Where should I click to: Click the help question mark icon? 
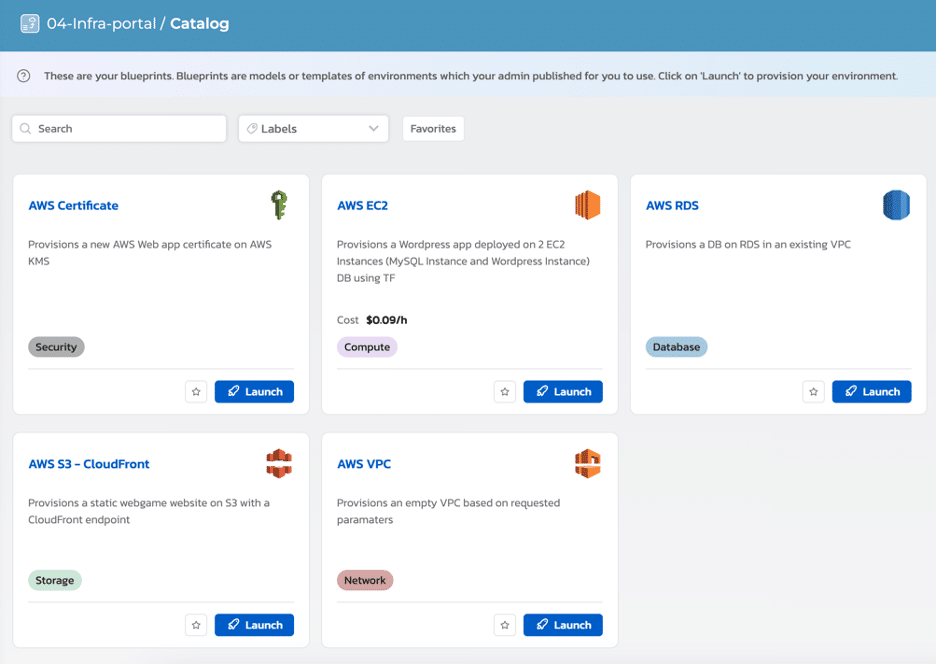(24, 76)
